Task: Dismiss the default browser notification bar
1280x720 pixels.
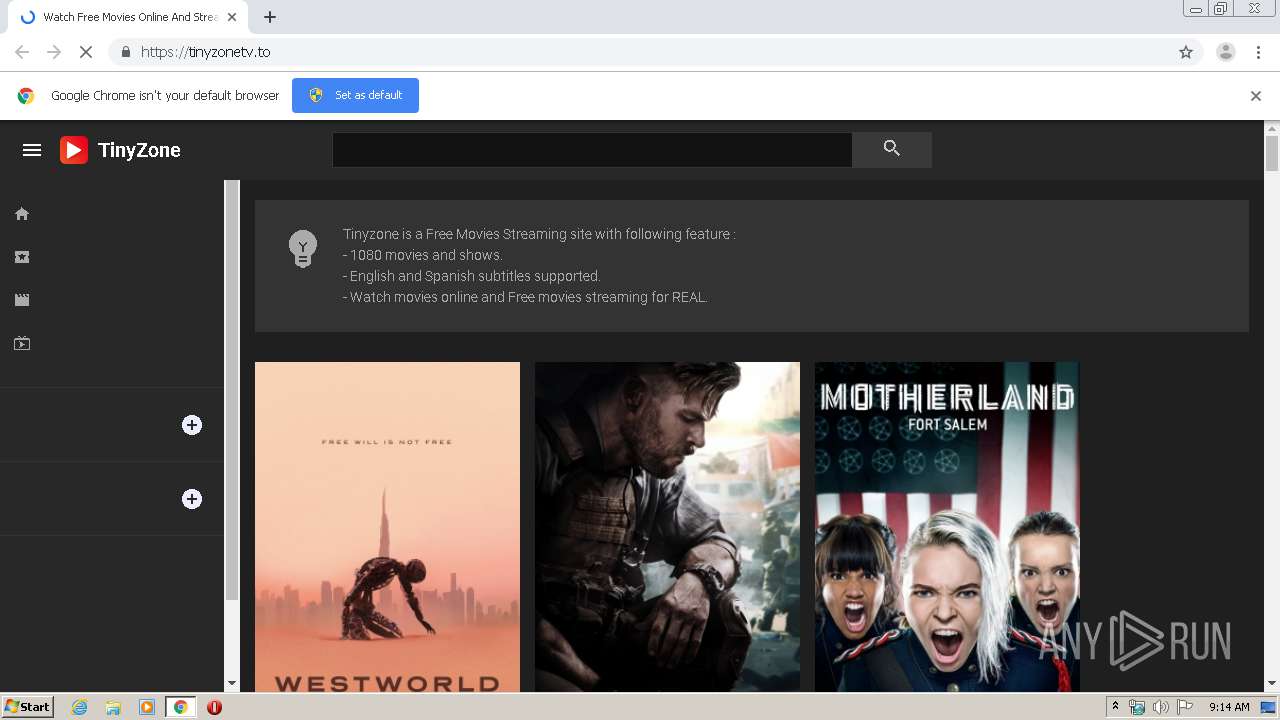Action: (1256, 96)
